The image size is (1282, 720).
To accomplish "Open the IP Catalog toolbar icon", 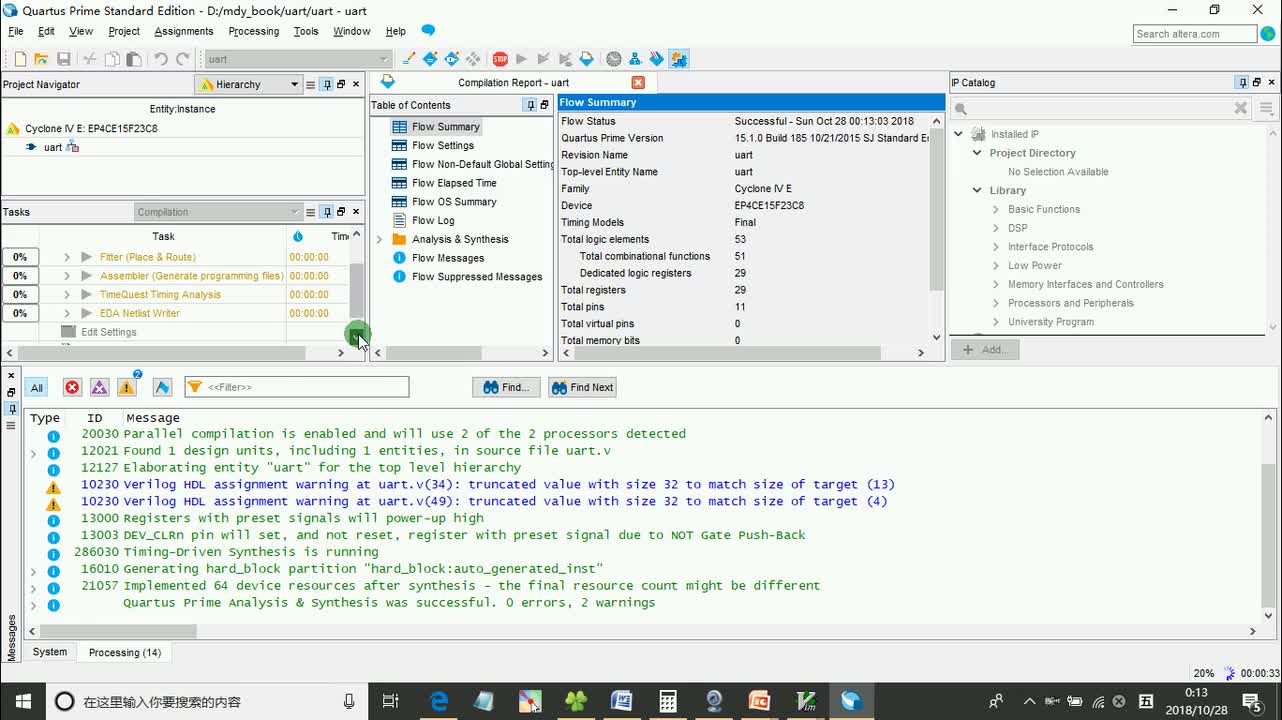I will [x=679, y=59].
